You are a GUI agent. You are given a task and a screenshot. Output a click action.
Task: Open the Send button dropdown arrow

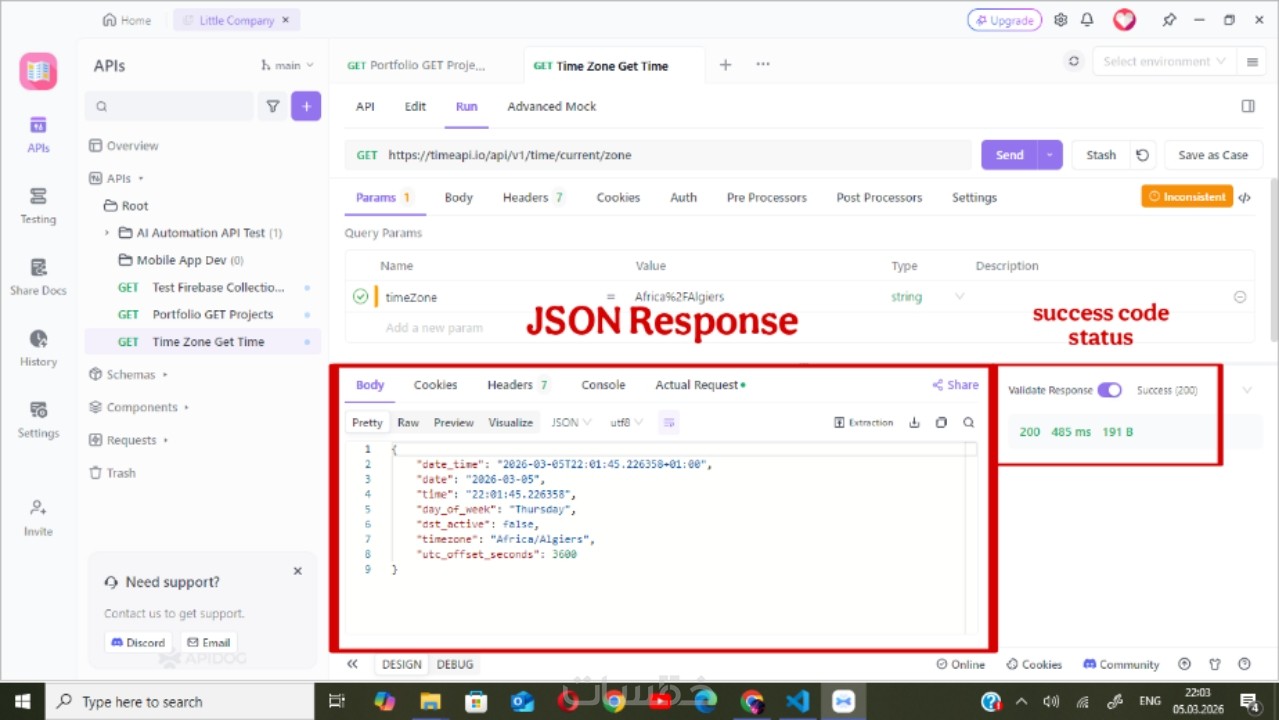pos(1049,155)
